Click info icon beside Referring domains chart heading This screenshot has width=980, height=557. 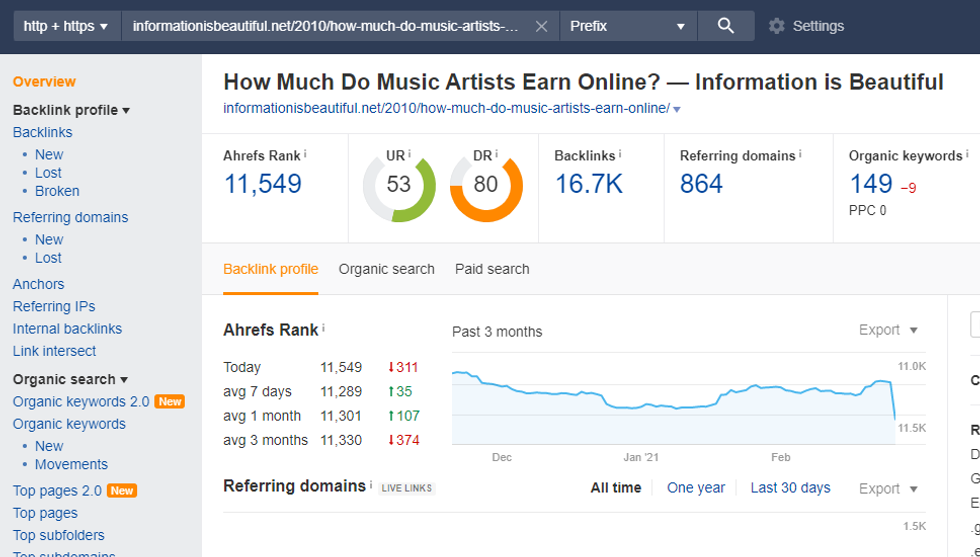coord(371,484)
